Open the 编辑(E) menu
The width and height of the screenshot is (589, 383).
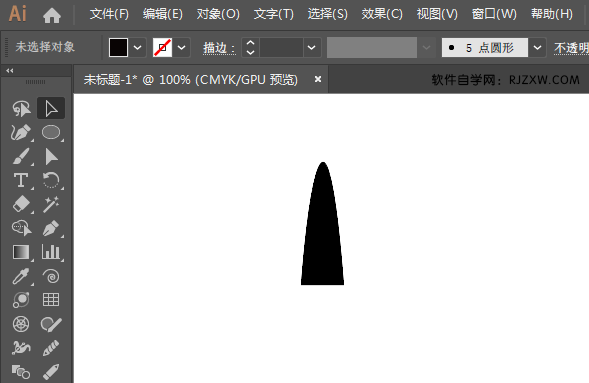163,14
